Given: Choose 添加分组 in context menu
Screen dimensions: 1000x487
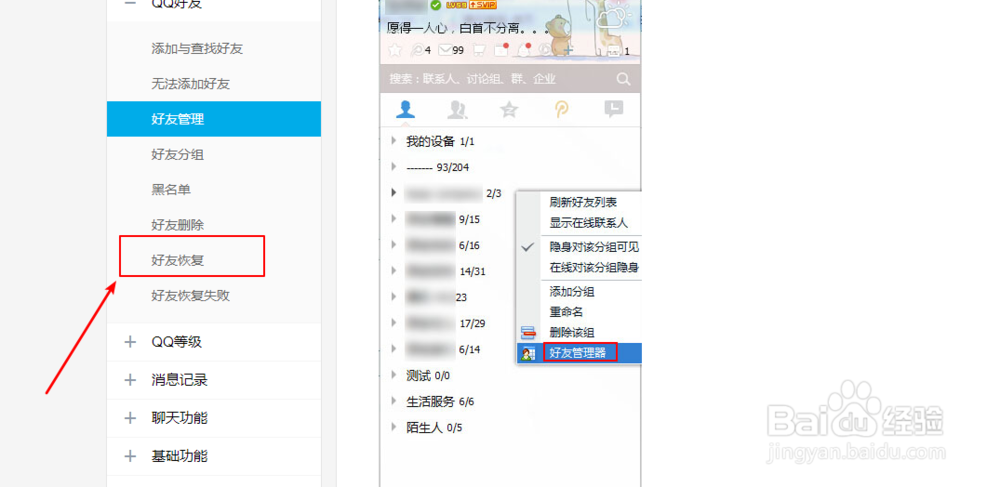Looking at the screenshot, I should pos(579,292).
